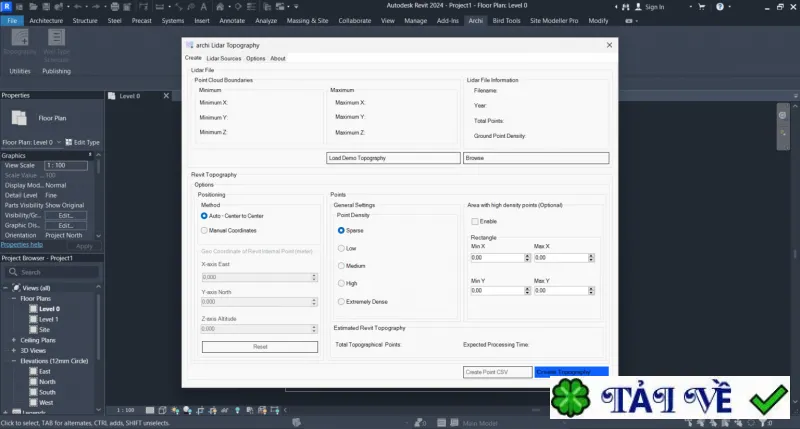Click the Crop View icon in view bar
This screenshot has height=429, width=800.
tap(200, 410)
